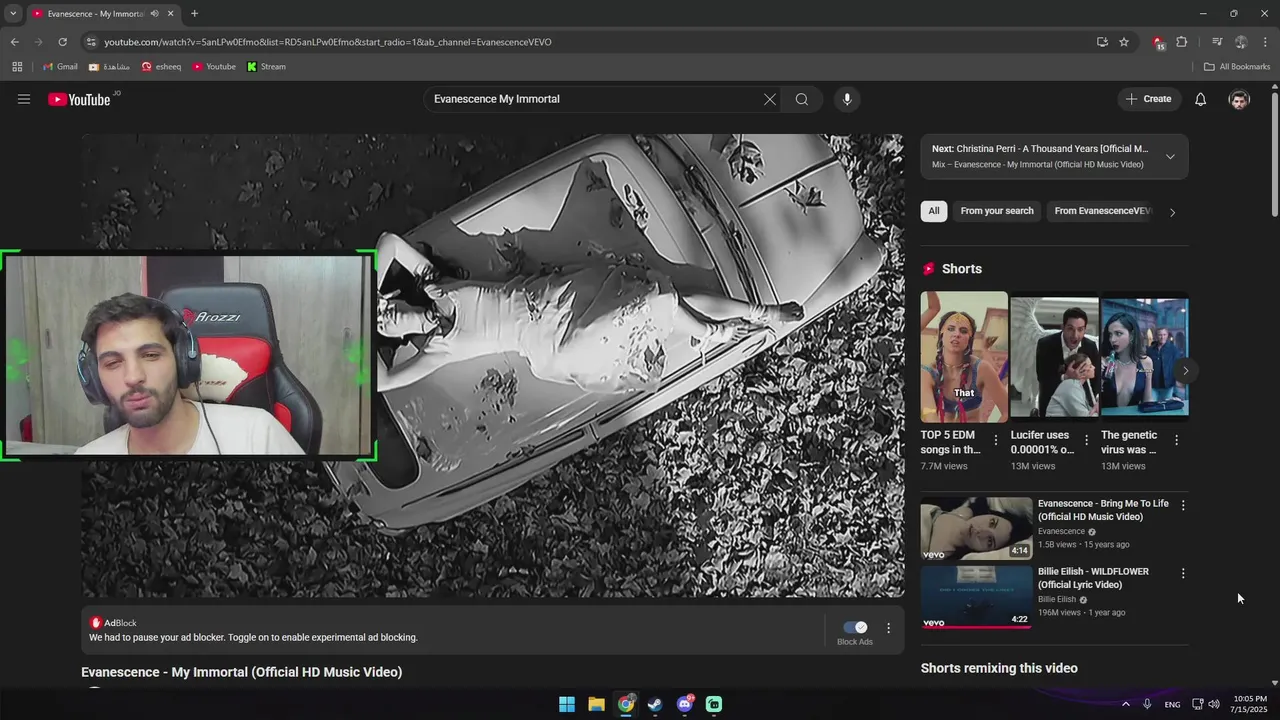The height and width of the screenshot is (720, 1280).
Task: Open File Explorer from taskbar
Action: pyautogui.click(x=596, y=704)
